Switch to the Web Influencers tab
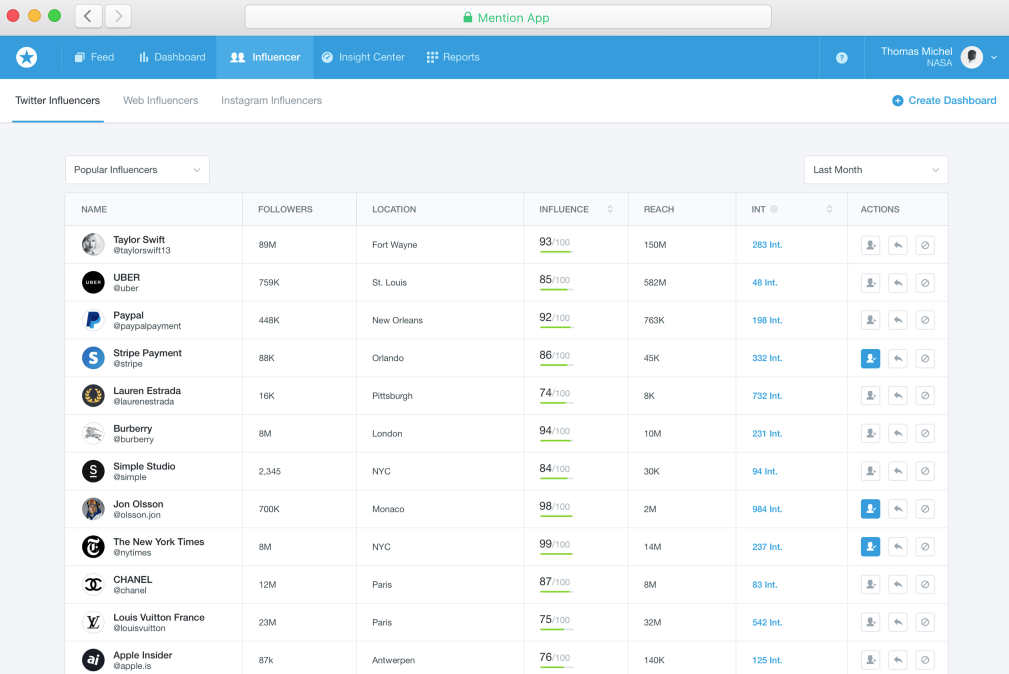Image resolution: width=1009 pixels, height=674 pixels. click(161, 100)
